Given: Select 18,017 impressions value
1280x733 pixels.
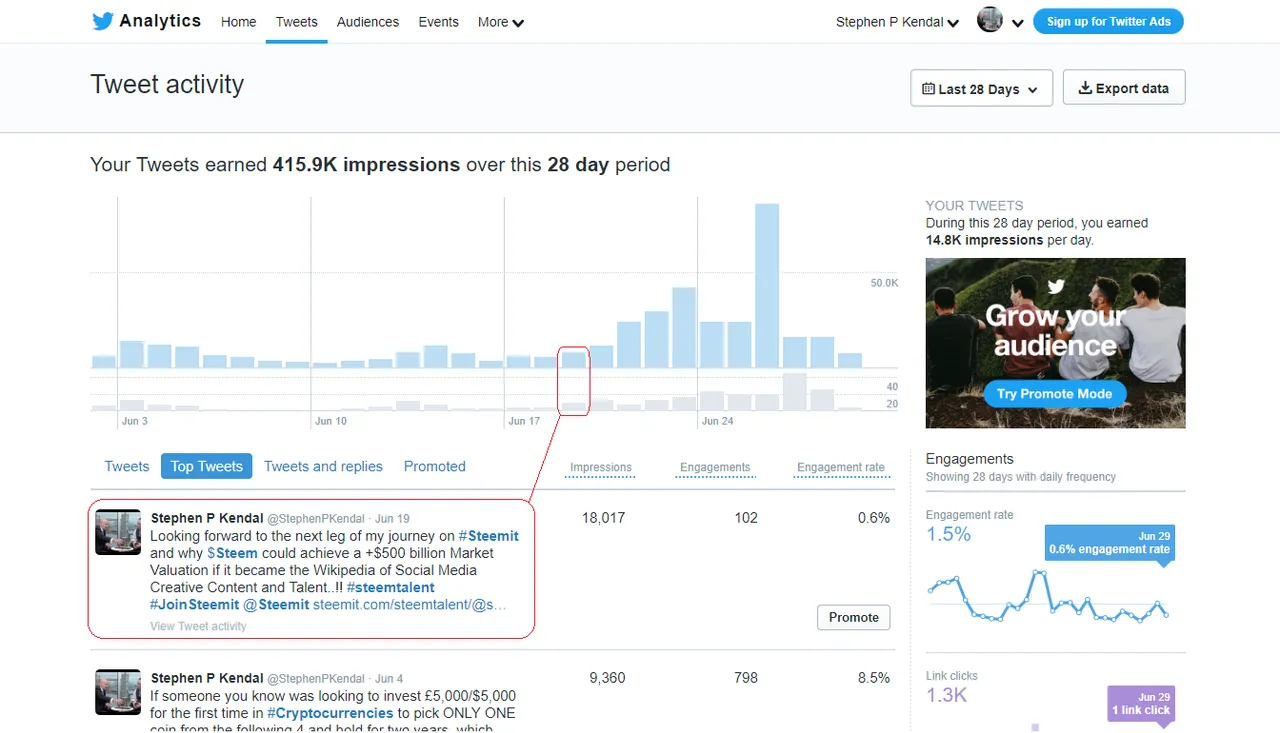Looking at the screenshot, I should coord(603,518).
